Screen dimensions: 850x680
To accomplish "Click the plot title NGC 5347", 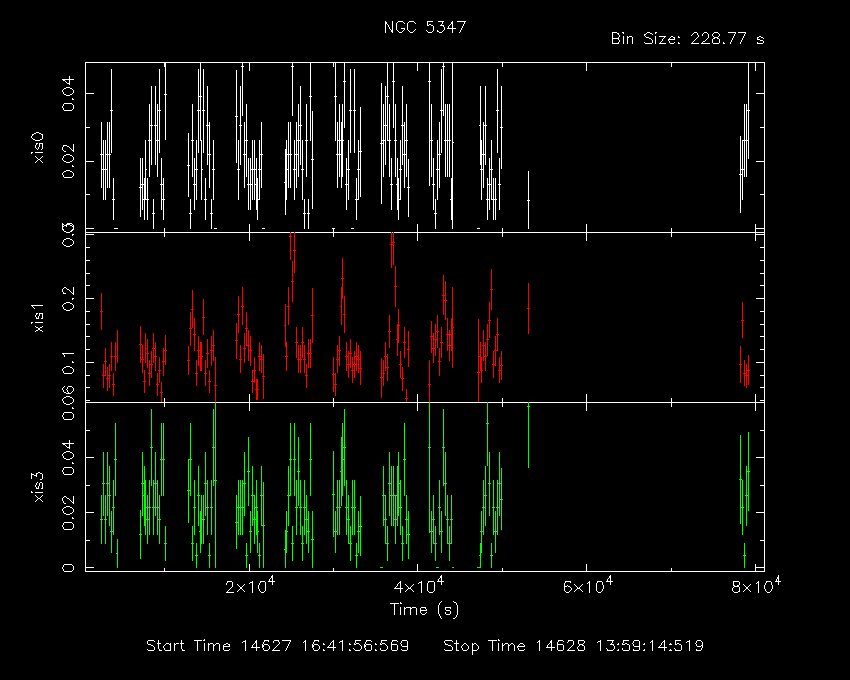I will tap(424, 27).
